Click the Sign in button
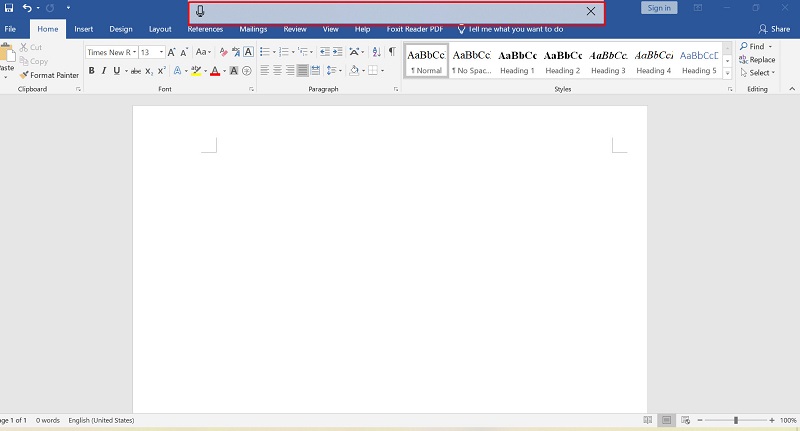Image resolution: width=800 pixels, height=431 pixels. tap(659, 8)
